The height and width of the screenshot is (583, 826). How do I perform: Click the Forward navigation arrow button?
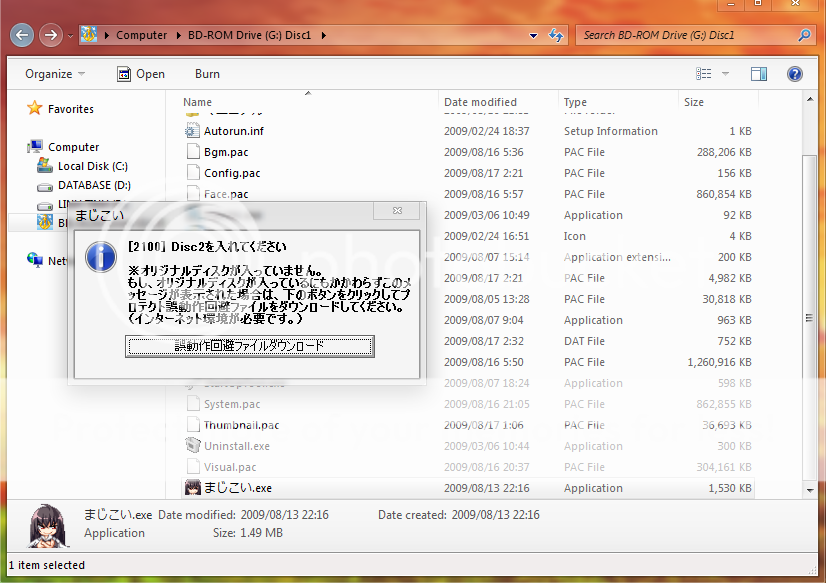tap(51, 36)
